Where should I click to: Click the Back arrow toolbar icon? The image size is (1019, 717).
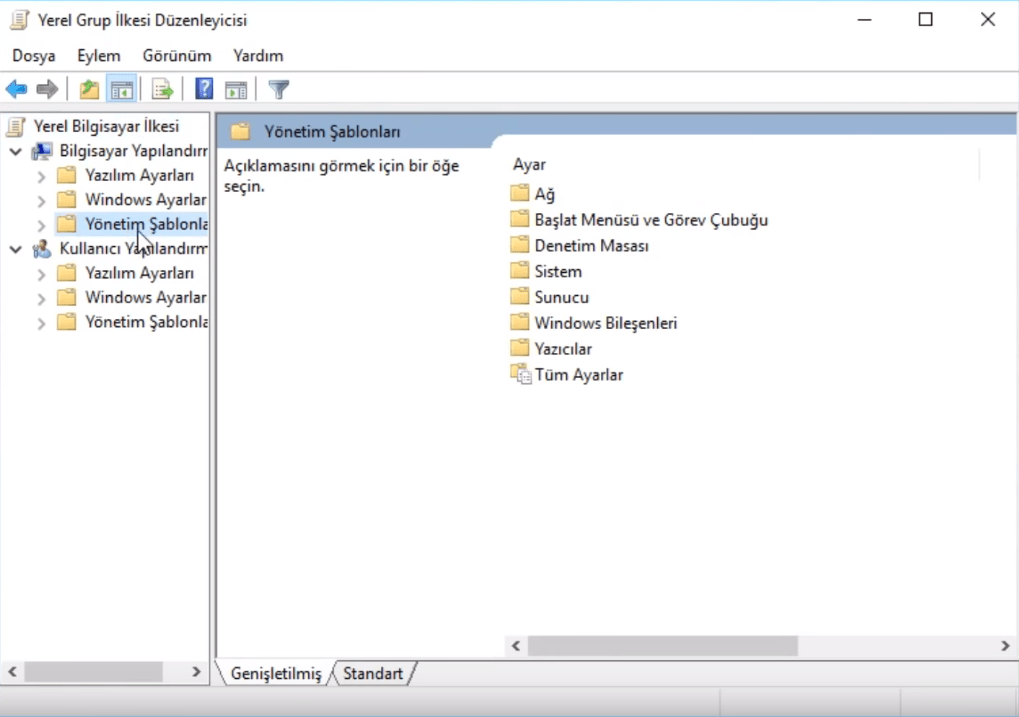pos(16,89)
